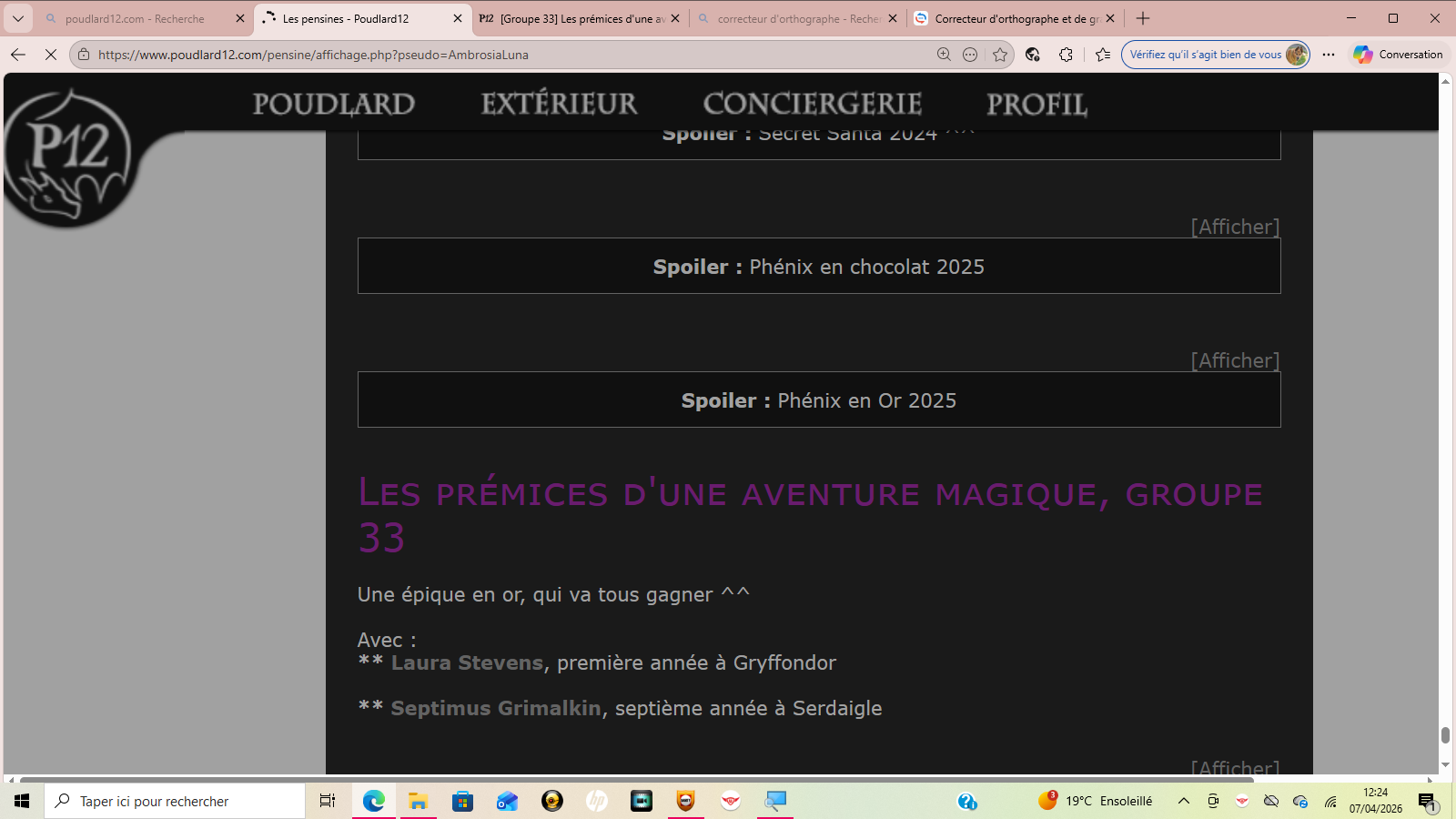Click the profile verification button

click(x=1216, y=55)
